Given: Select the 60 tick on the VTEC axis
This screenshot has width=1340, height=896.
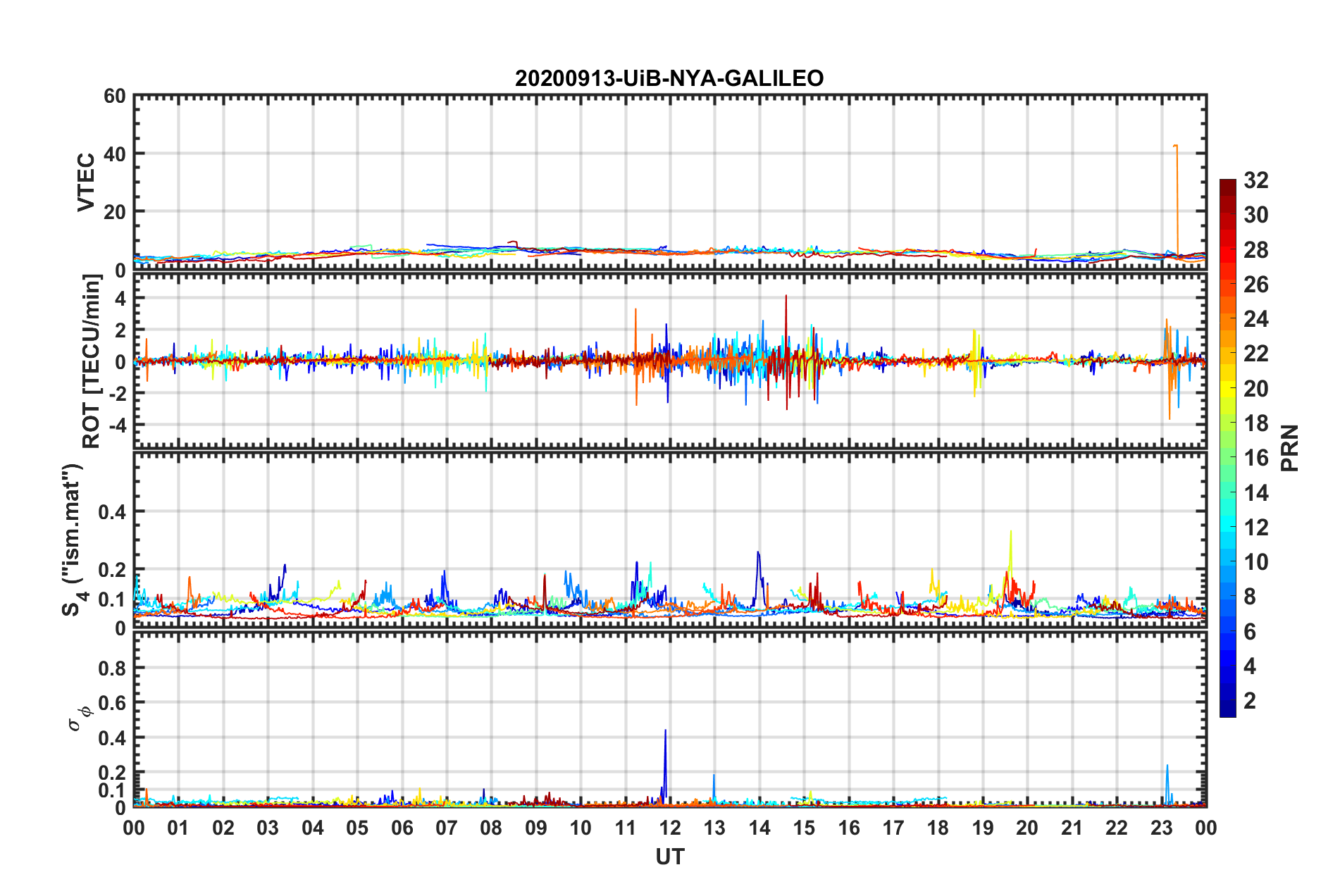Looking at the screenshot, I should pos(115,96).
